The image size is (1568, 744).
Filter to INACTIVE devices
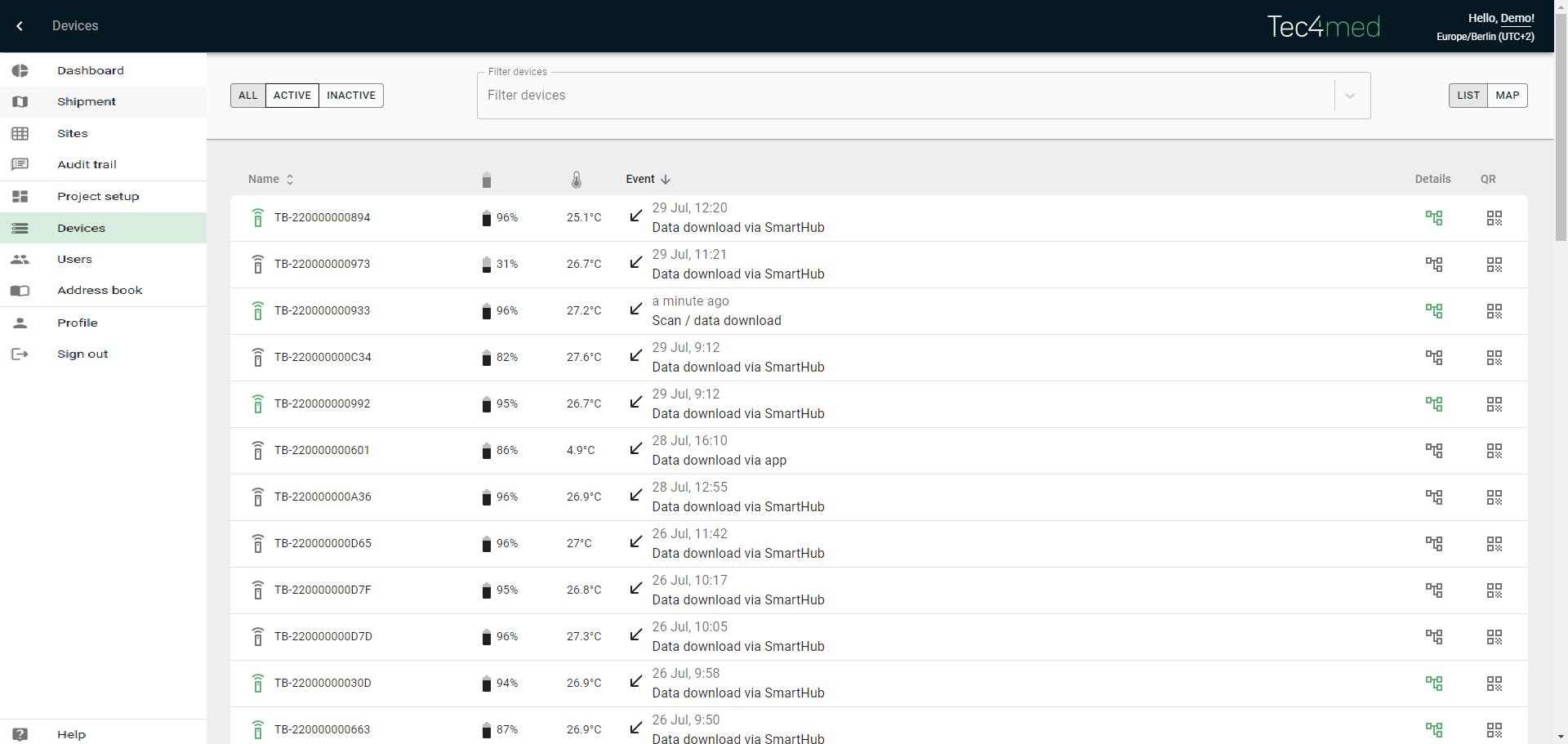pyautogui.click(x=351, y=96)
